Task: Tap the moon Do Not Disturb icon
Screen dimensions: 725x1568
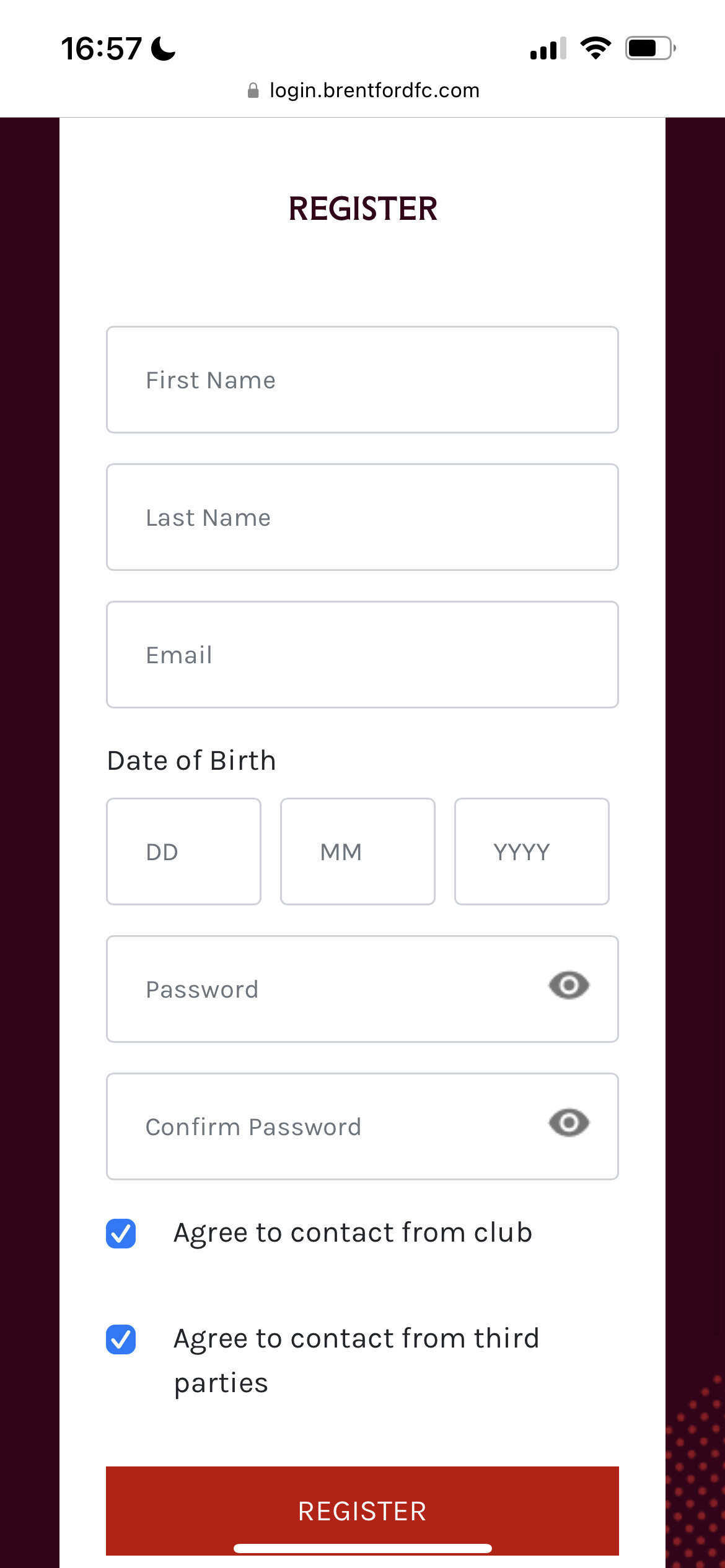Action: (164, 48)
